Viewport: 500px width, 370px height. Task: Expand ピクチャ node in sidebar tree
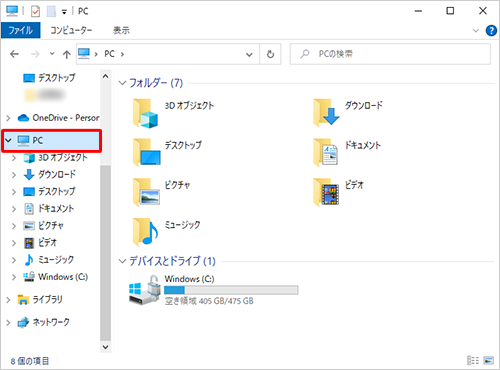(14, 226)
